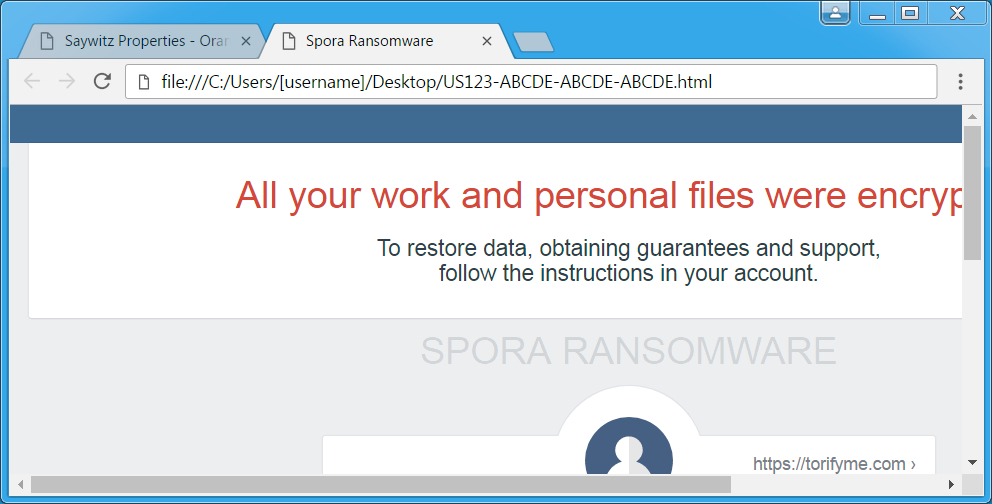992x504 pixels.
Task: Click the horizontal scrollbar right arrow
Action: [x=951, y=484]
